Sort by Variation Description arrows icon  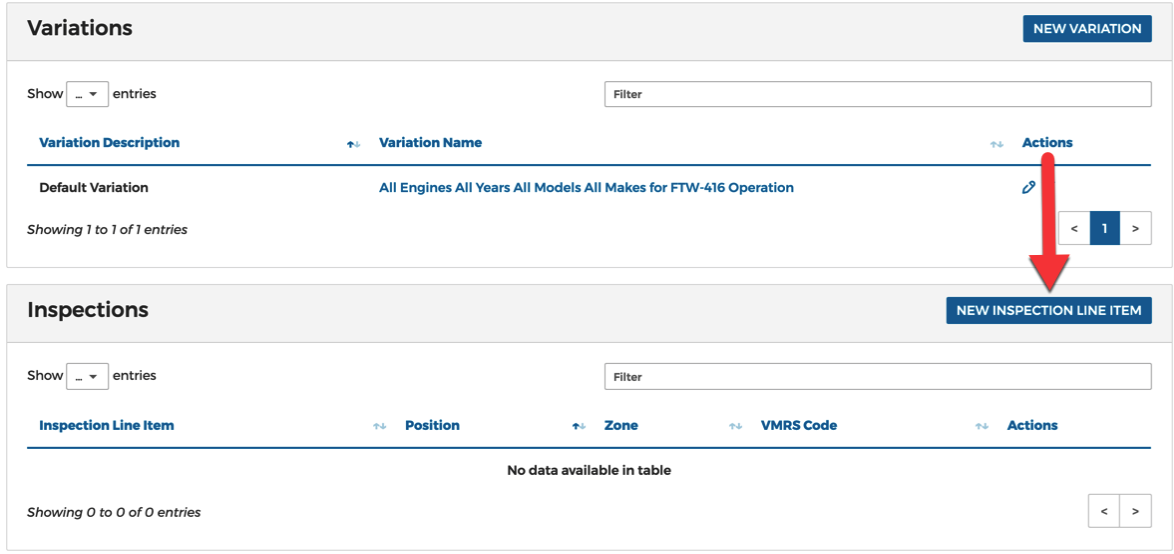click(x=353, y=144)
